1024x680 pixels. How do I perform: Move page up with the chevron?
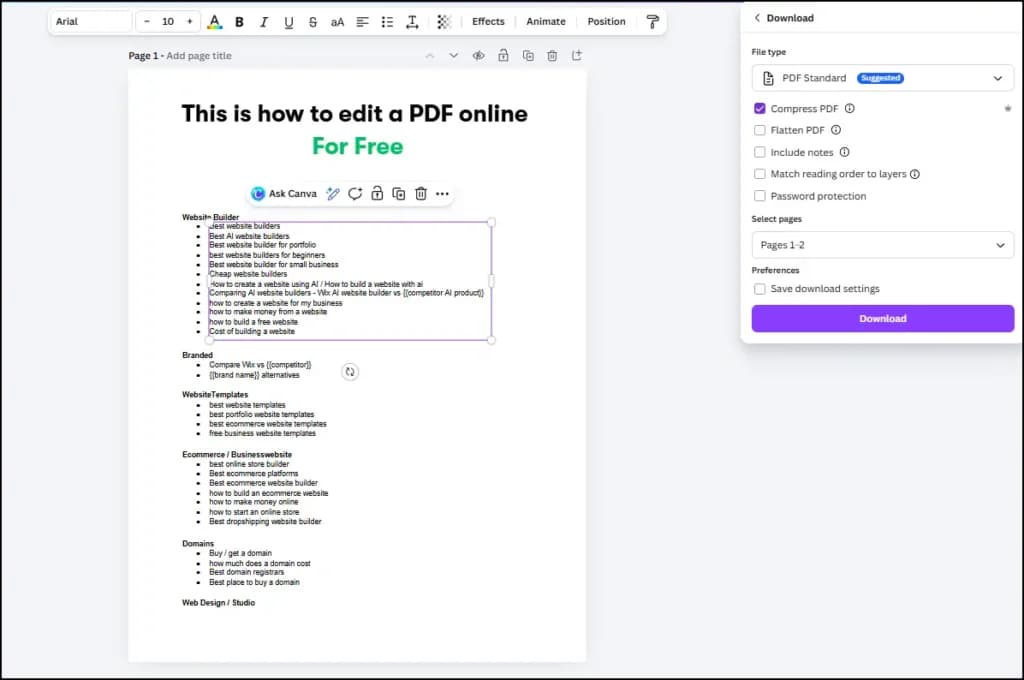click(430, 56)
